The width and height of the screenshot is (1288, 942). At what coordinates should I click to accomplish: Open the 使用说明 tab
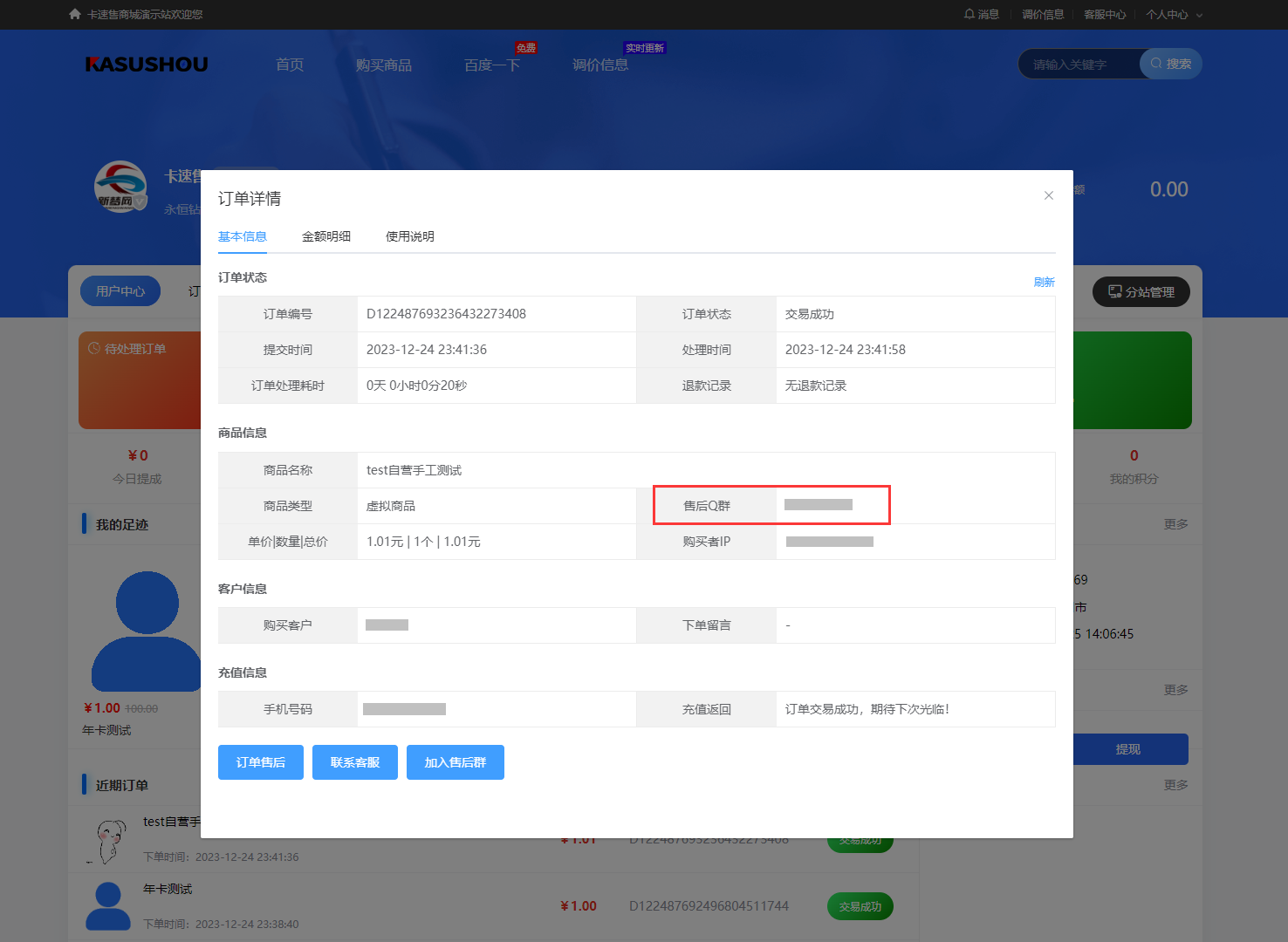(x=410, y=236)
